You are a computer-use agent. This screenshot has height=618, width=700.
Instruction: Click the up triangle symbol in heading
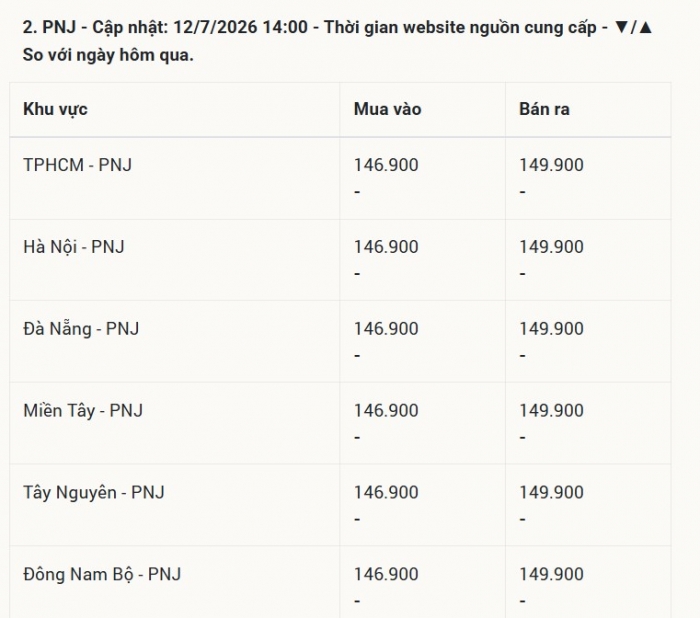click(646, 28)
